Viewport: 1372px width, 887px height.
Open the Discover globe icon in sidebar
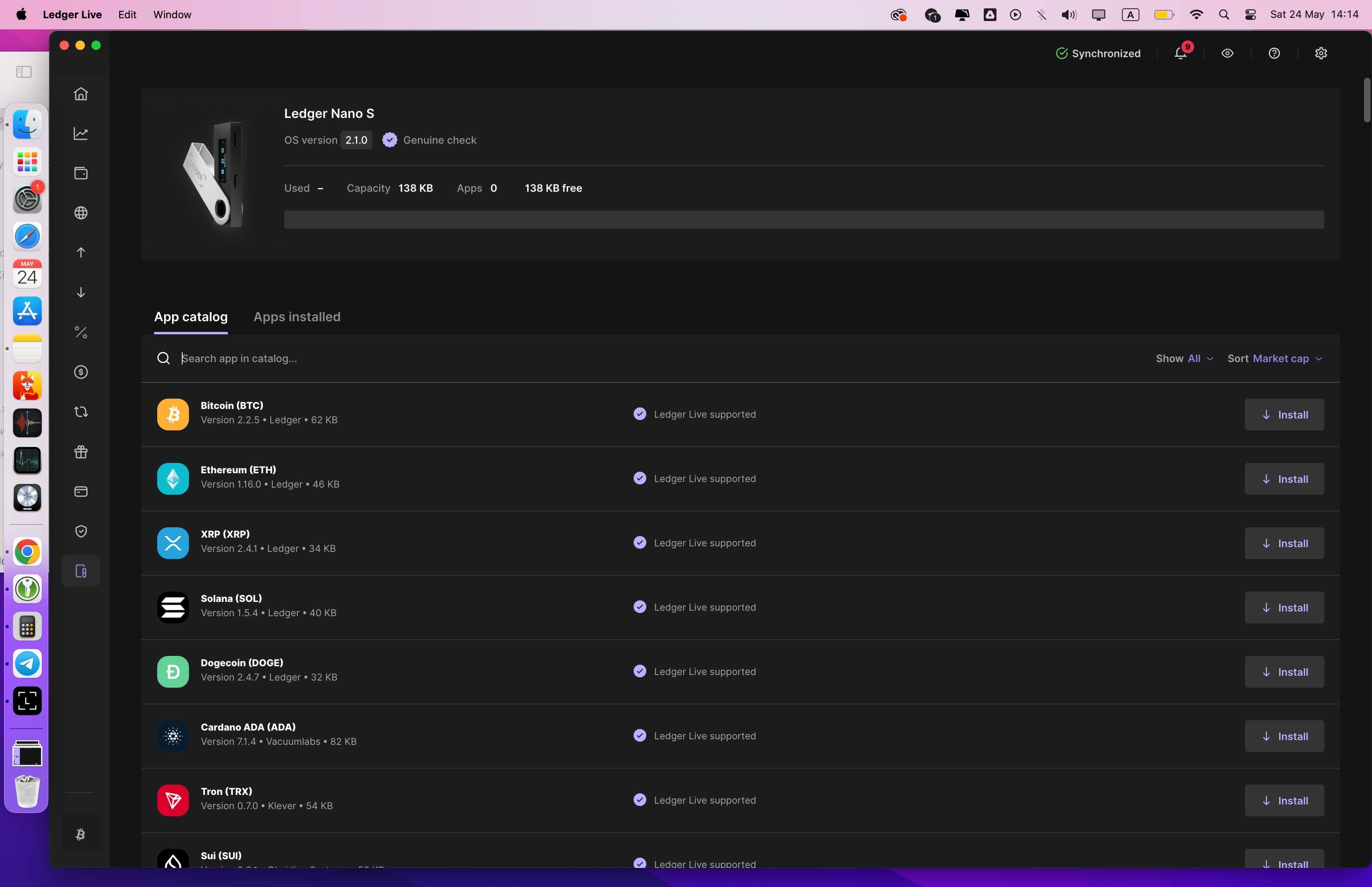(81, 212)
